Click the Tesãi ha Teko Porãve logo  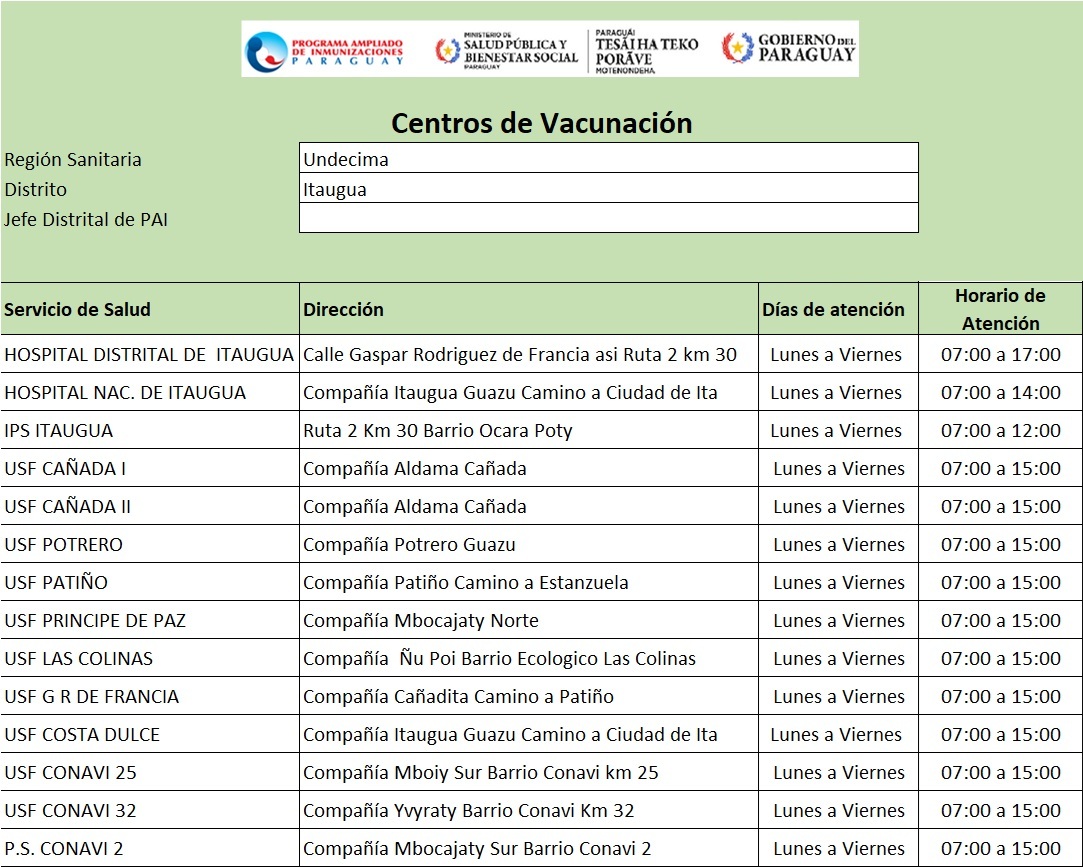point(646,50)
